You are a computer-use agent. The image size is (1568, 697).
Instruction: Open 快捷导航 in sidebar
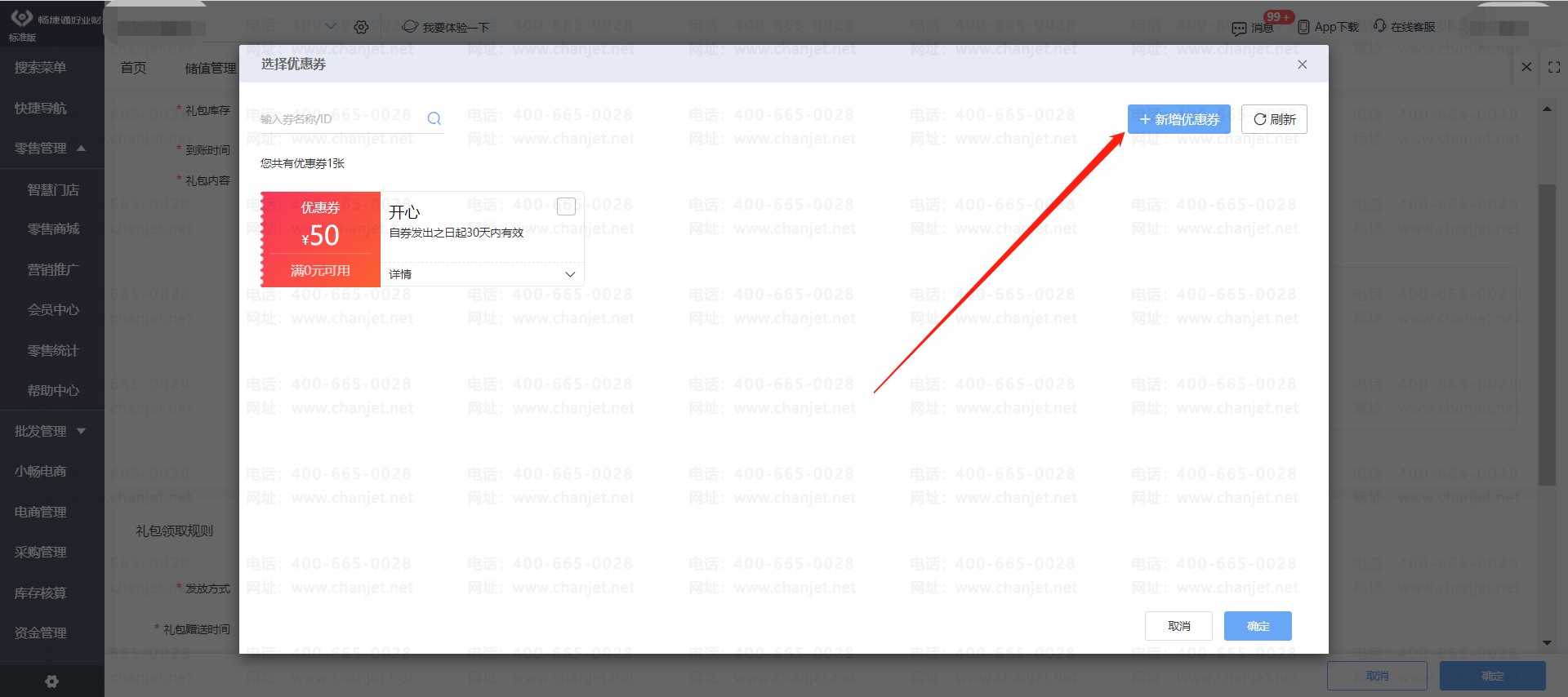pos(40,109)
